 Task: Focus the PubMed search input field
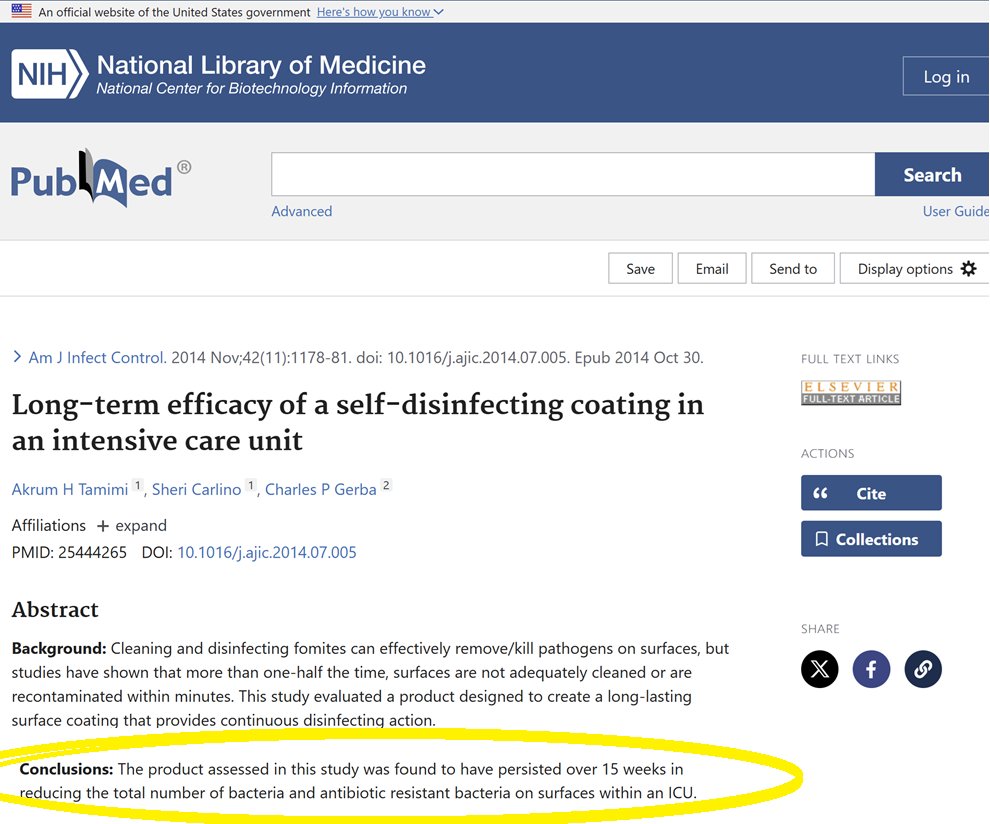(x=573, y=174)
